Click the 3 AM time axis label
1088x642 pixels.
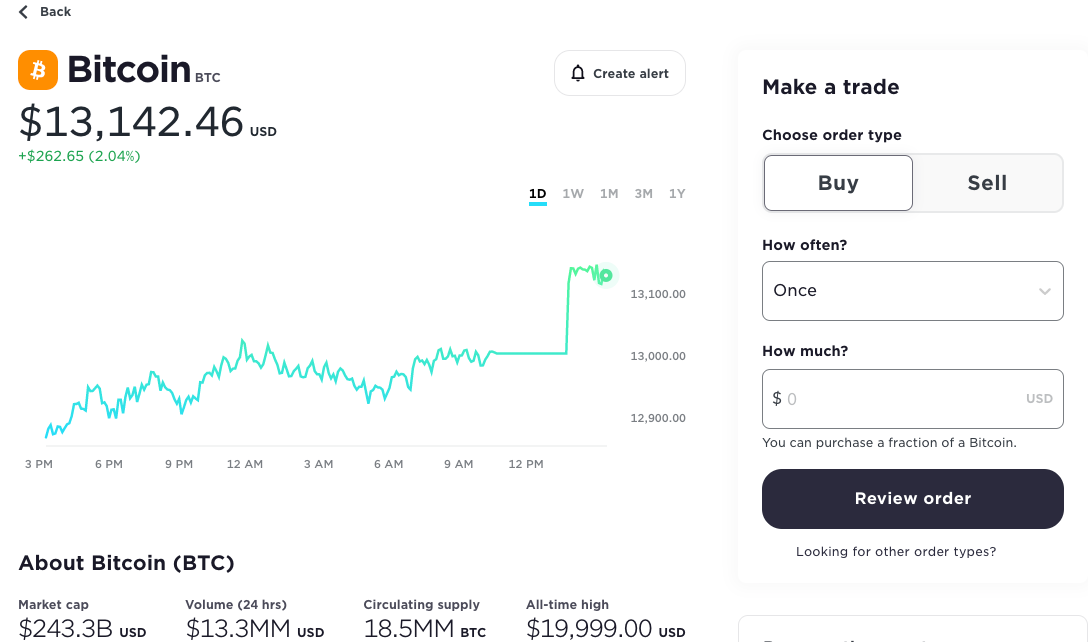pos(318,464)
